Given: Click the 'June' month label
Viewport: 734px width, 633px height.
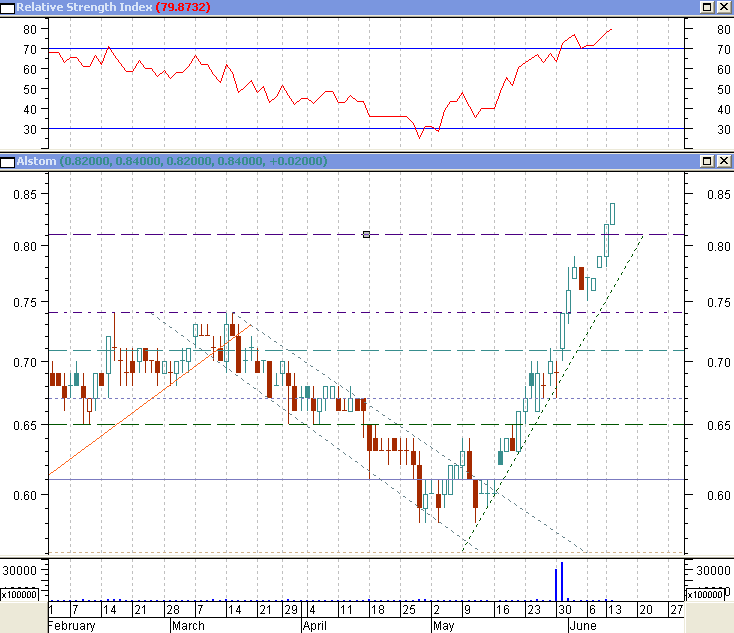Looking at the screenshot, I should tap(583, 626).
